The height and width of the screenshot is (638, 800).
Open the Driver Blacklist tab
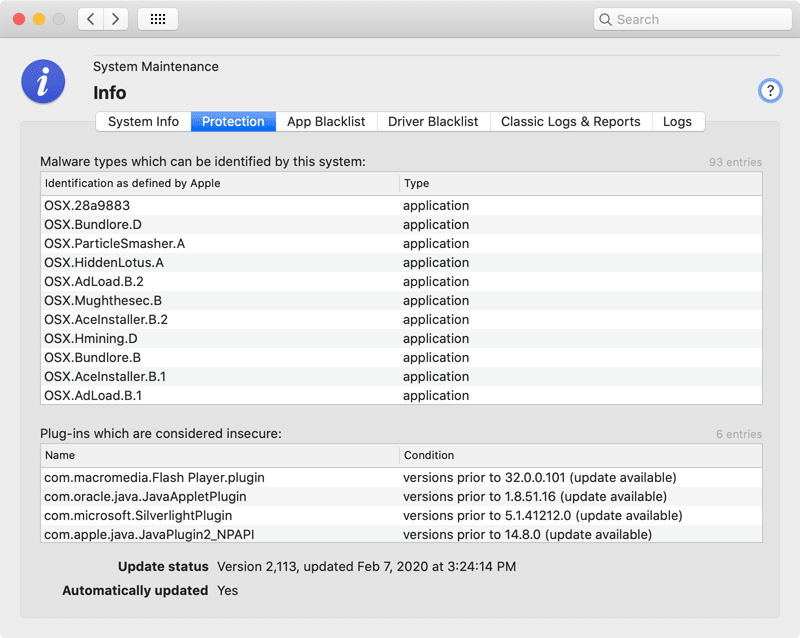coord(433,121)
